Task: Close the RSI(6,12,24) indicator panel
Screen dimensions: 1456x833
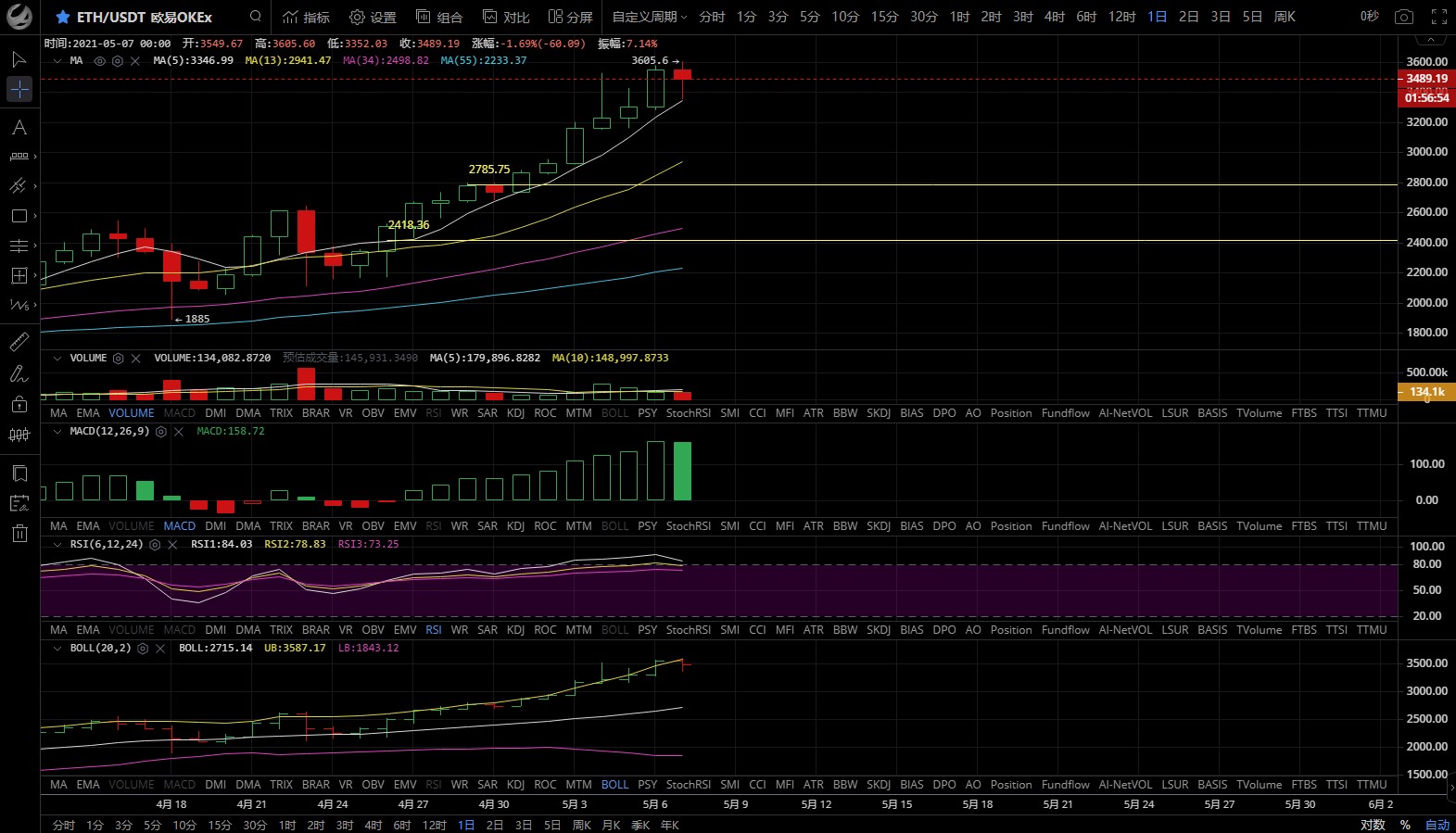Action: tap(172, 545)
